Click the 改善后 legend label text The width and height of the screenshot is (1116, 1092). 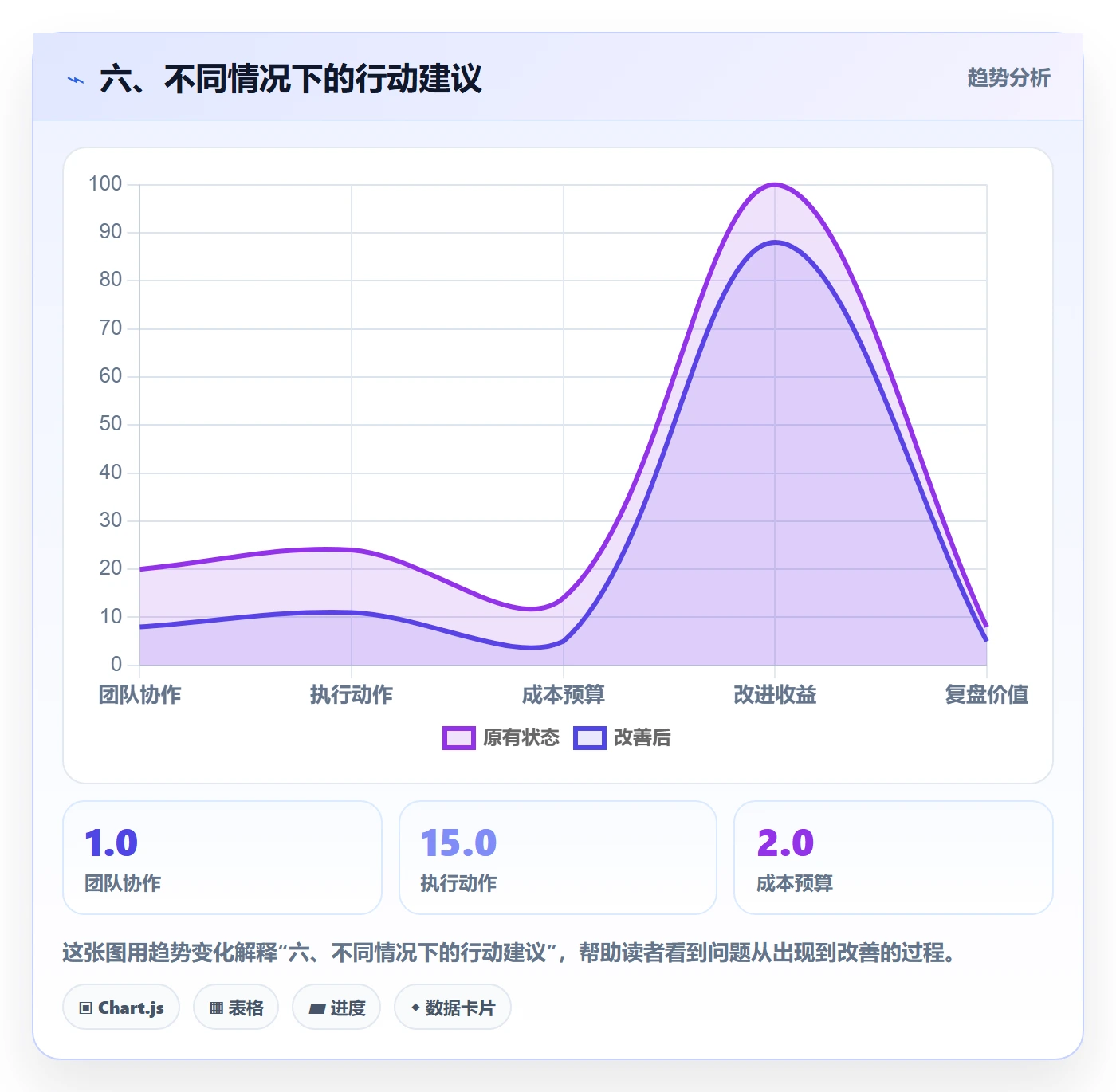[642, 738]
